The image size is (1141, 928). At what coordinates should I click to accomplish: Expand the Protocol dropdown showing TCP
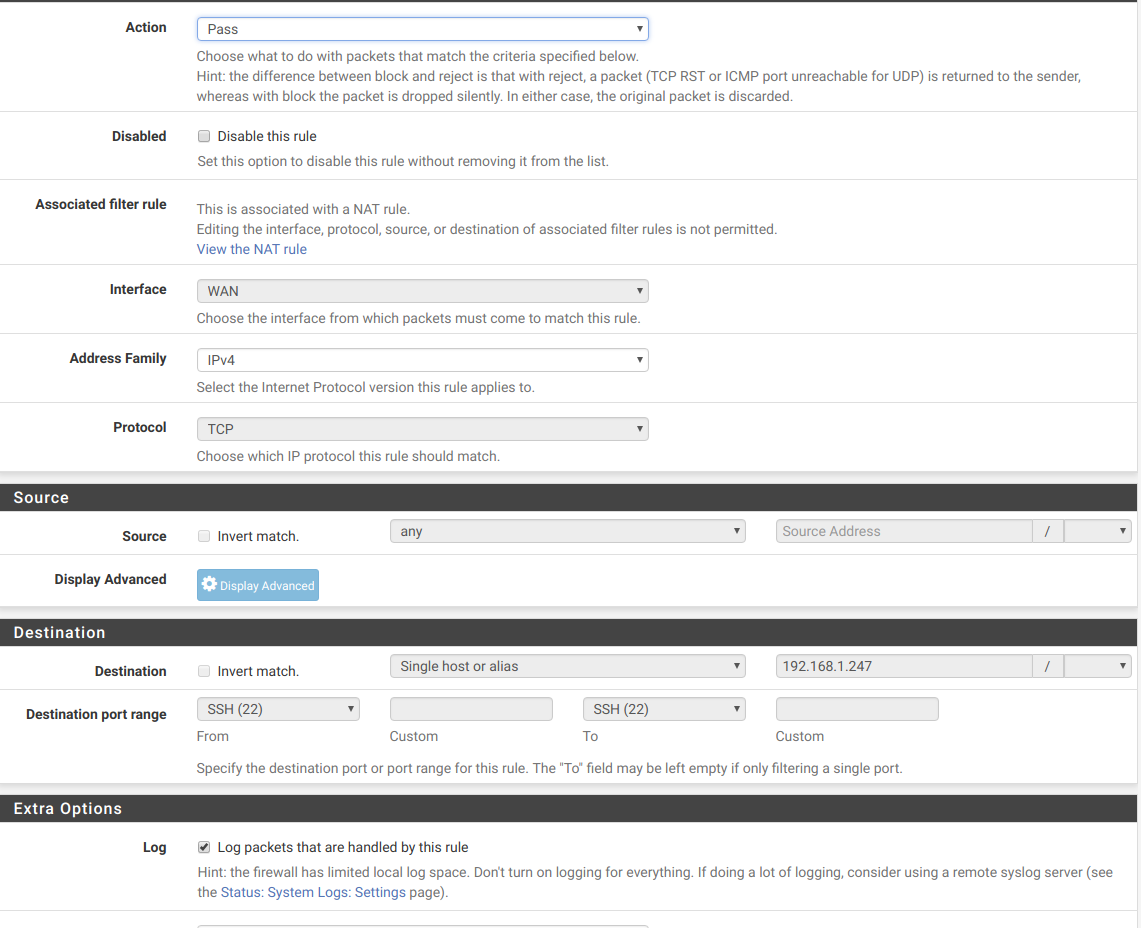tap(422, 429)
